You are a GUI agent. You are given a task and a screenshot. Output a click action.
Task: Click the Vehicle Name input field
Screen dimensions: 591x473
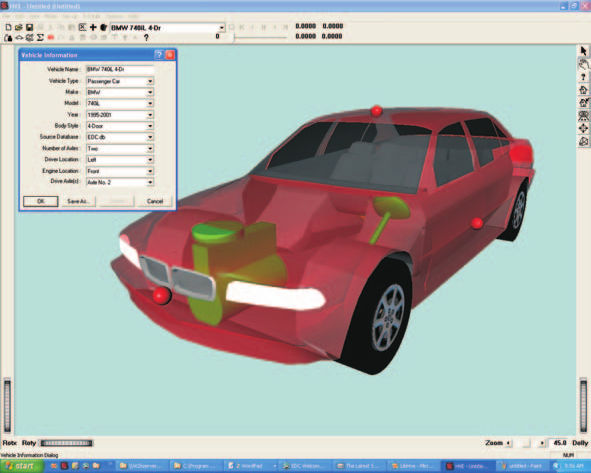(x=120, y=69)
